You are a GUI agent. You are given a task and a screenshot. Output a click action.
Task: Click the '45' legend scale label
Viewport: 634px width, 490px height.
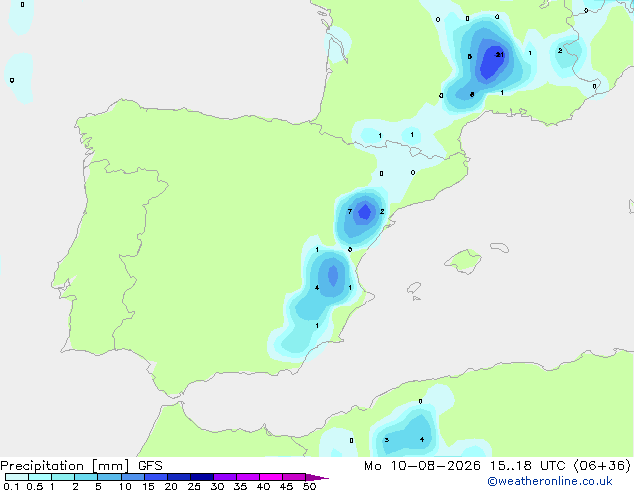pos(286,486)
